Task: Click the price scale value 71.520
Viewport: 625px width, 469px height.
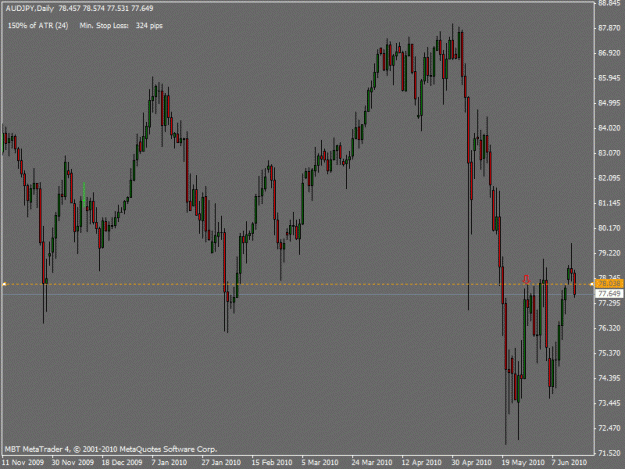Action: [x=609, y=453]
